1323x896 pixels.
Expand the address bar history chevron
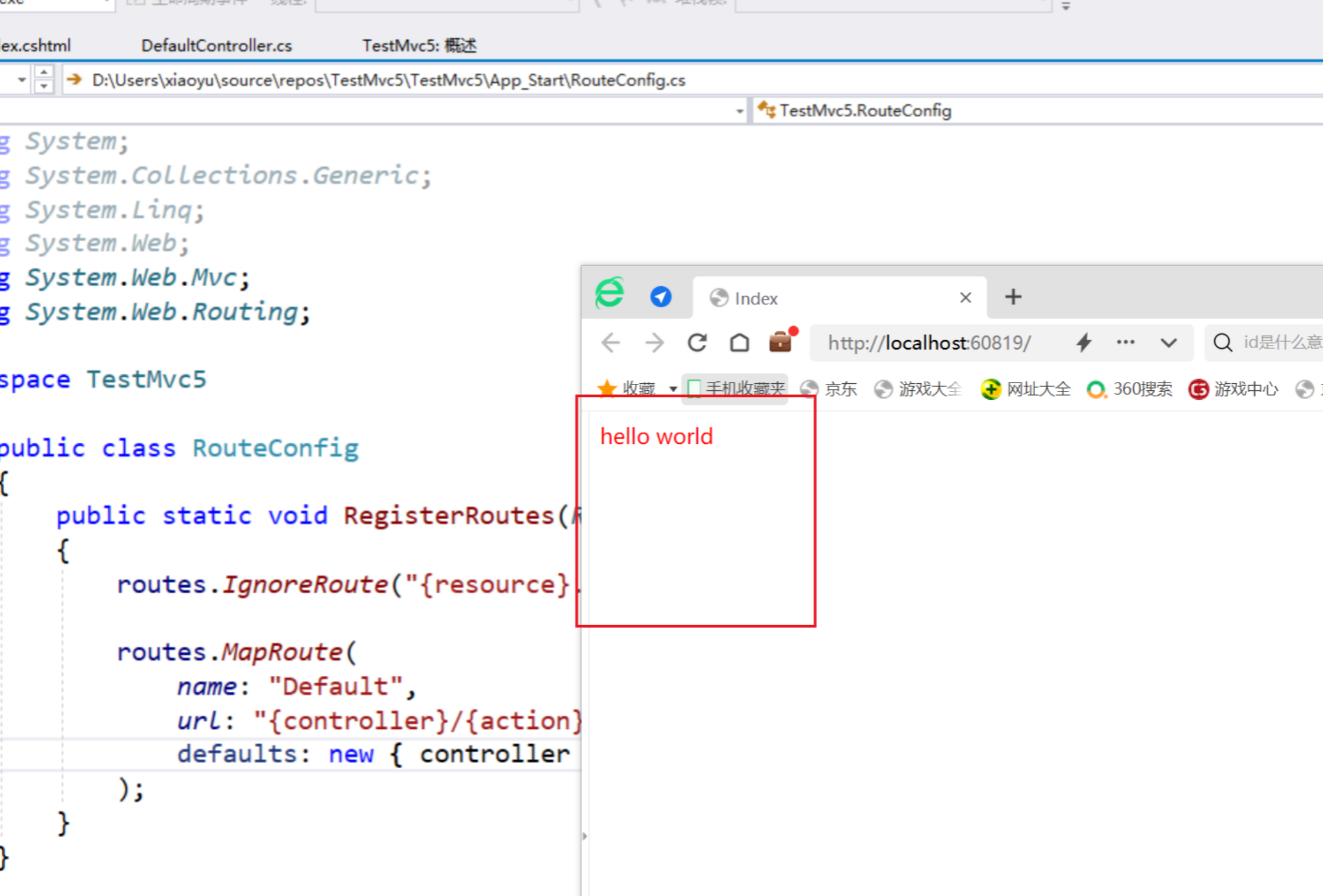coord(1168,343)
